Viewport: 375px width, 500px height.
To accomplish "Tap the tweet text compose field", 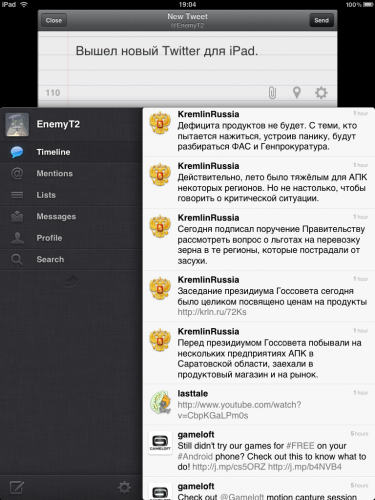I will [x=187, y=57].
